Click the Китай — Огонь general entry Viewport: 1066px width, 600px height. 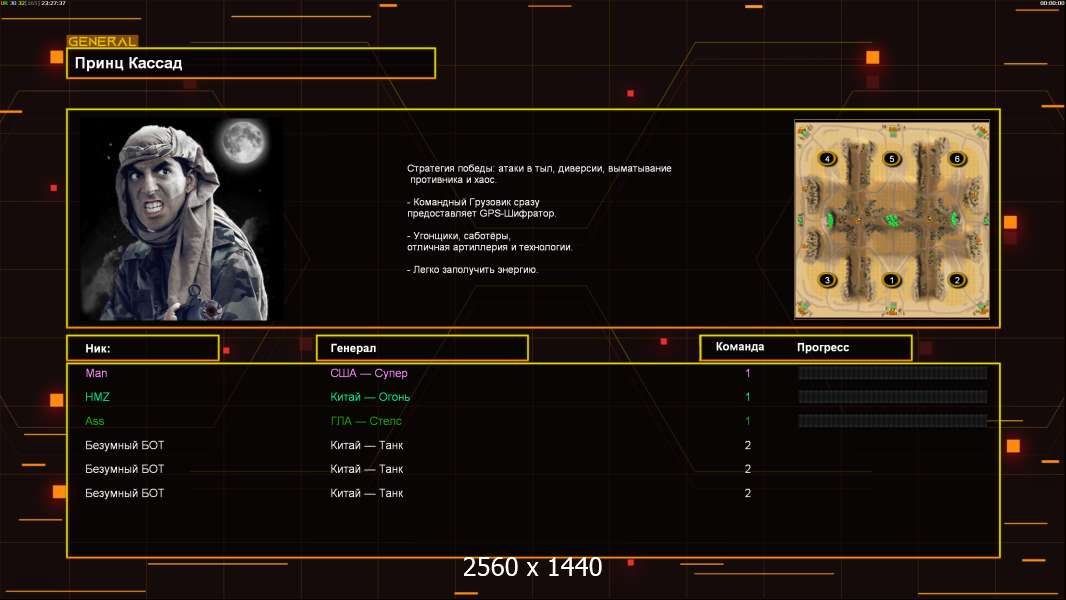pos(370,397)
